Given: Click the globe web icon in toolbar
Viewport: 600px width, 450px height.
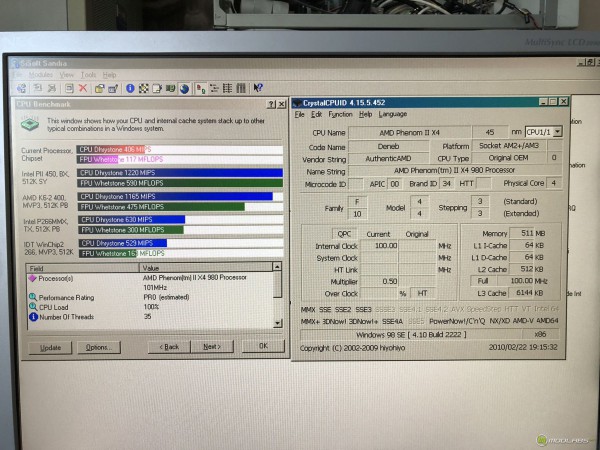Looking at the screenshot, I should [x=184, y=88].
